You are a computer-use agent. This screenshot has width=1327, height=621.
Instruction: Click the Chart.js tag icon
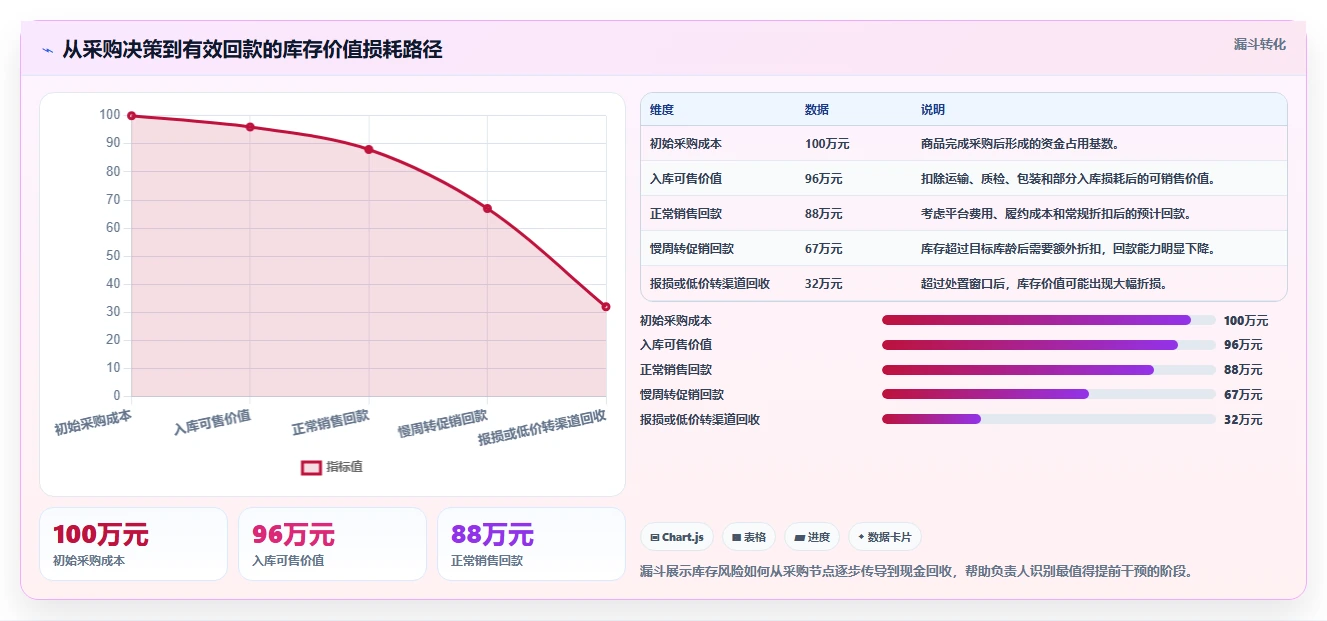[654, 538]
